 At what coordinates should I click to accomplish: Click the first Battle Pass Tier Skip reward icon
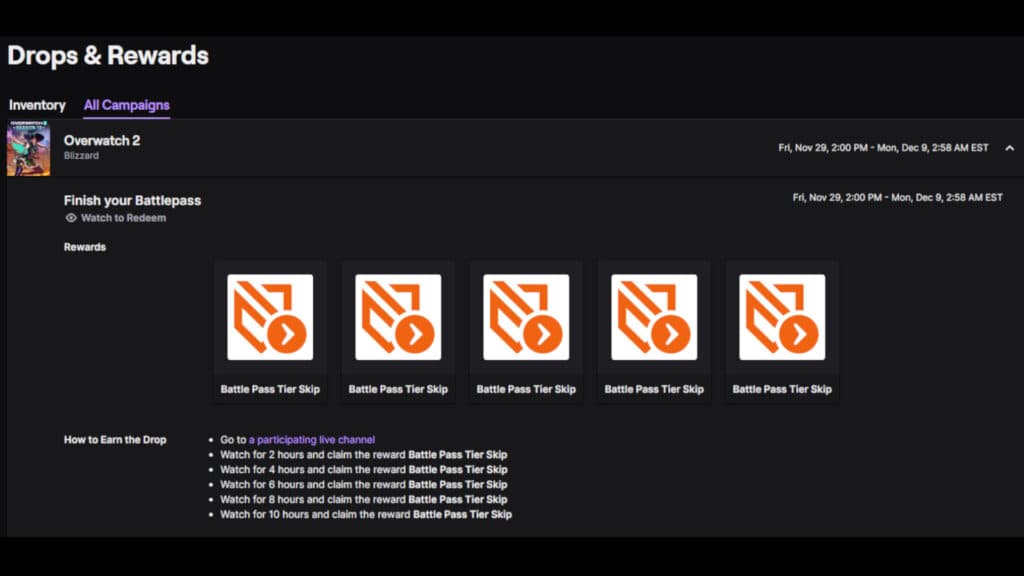269,318
